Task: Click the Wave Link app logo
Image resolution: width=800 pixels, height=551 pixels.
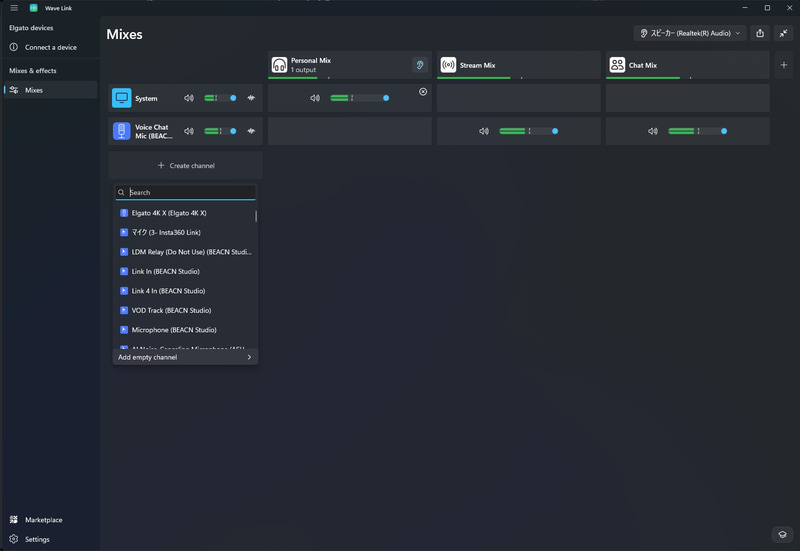Action: click(x=34, y=8)
